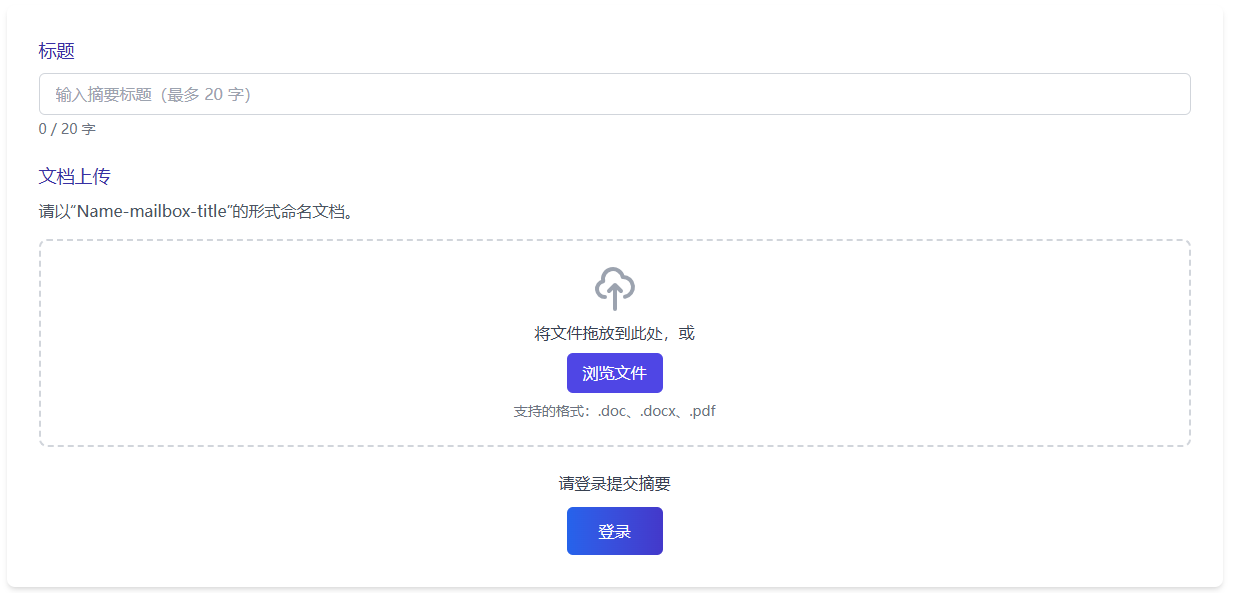Click the 请登录提交摘要 message
The height and width of the screenshot is (593, 1237).
[x=614, y=484]
